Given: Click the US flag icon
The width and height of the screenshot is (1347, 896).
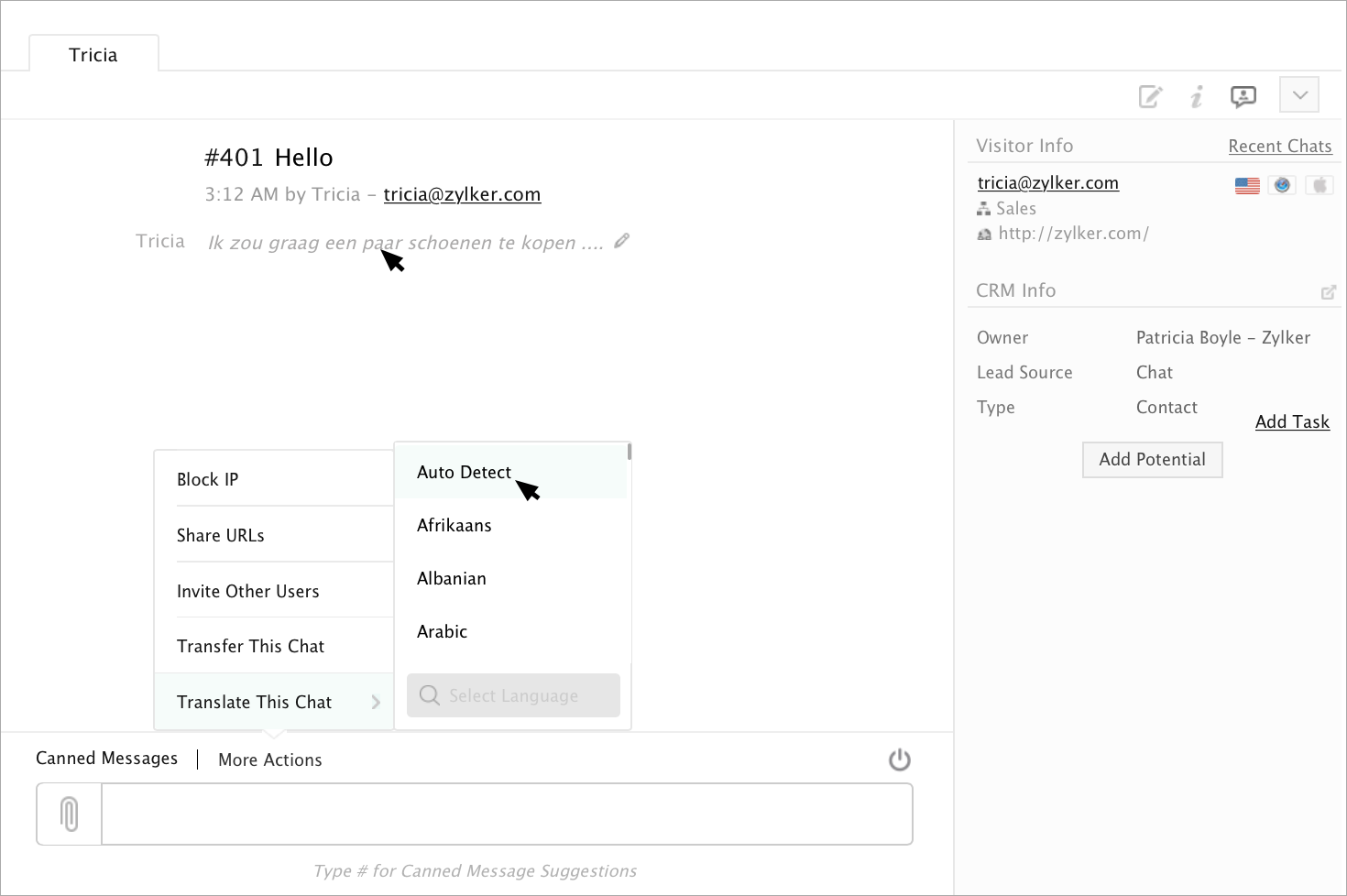Looking at the screenshot, I should 1247,185.
